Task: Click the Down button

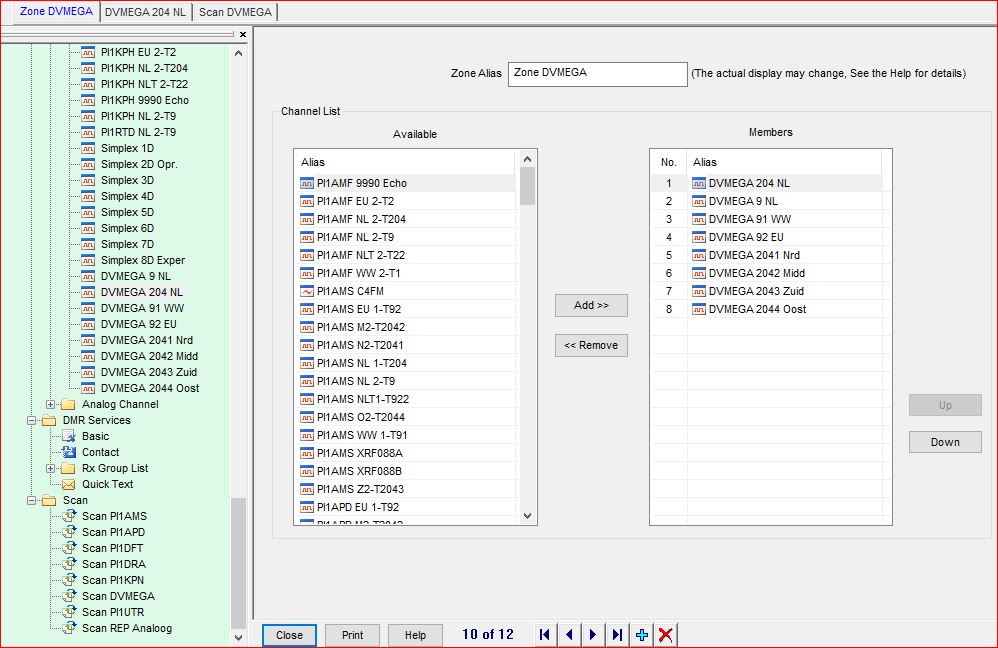Action: tap(945, 442)
